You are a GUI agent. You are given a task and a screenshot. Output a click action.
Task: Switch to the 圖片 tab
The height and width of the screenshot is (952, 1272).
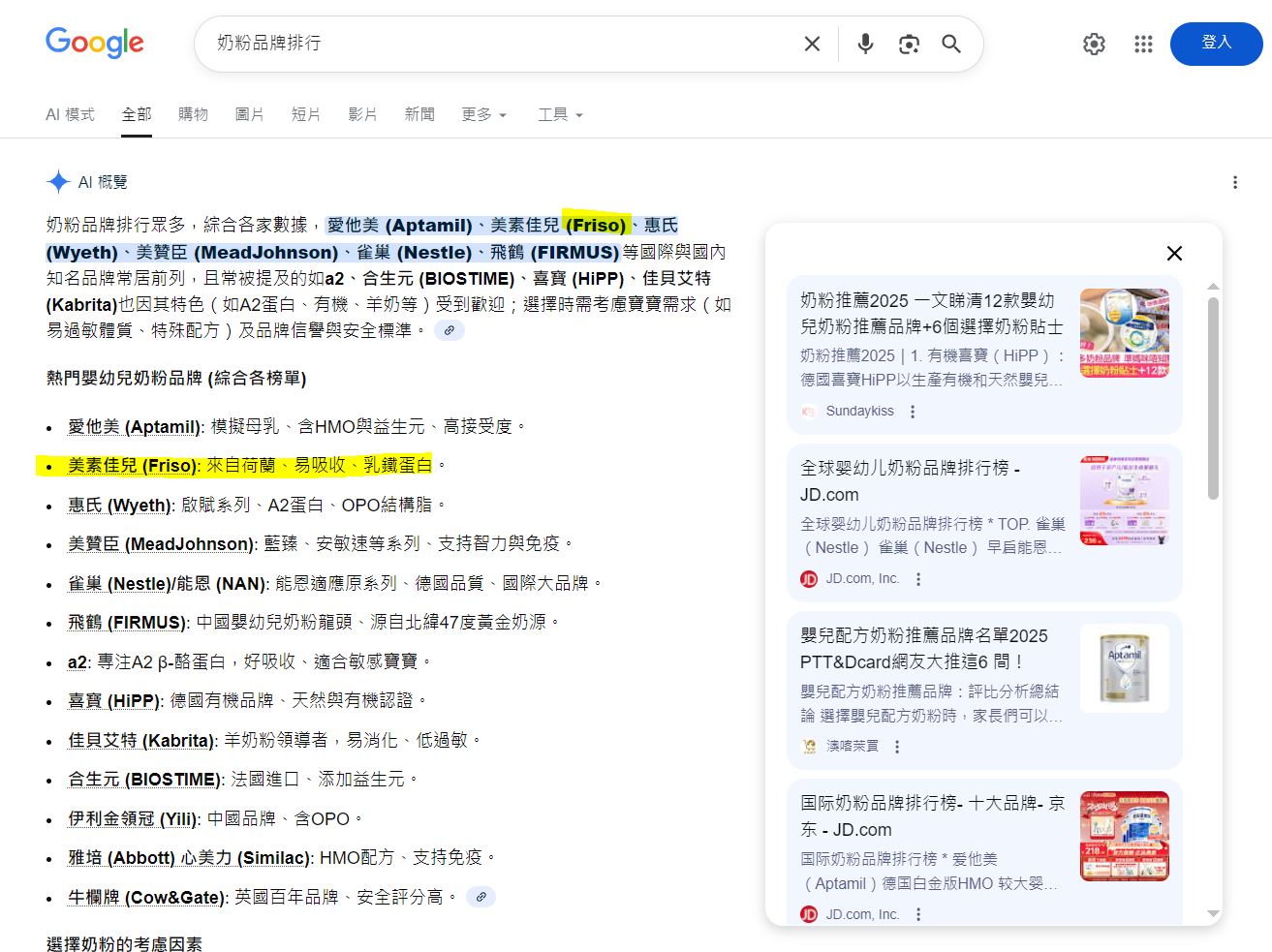pos(249,114)
